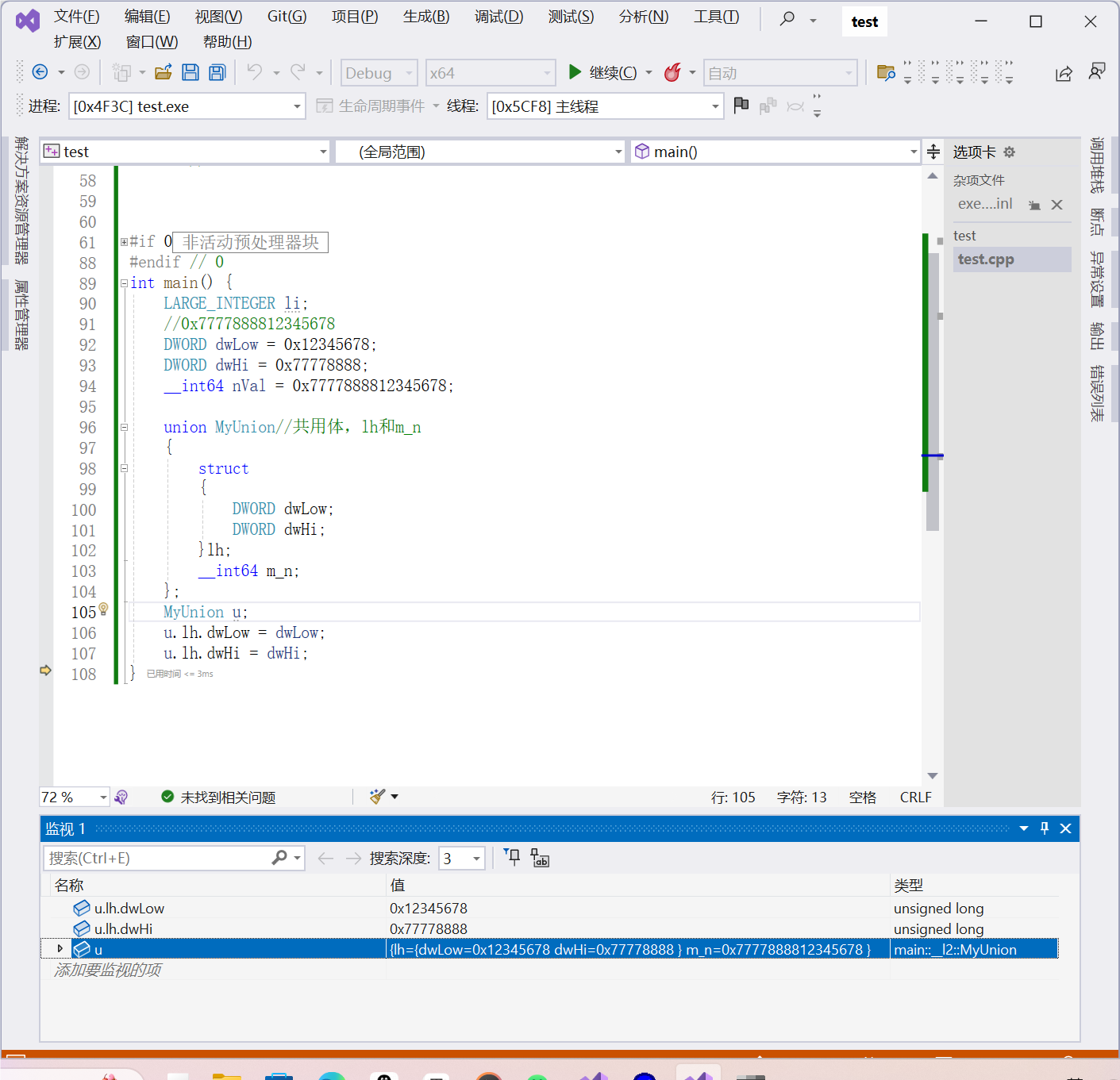Click the watch window text visualizer icon
The height and width of the screenshot is (1080, 1120).
[541, 858]
